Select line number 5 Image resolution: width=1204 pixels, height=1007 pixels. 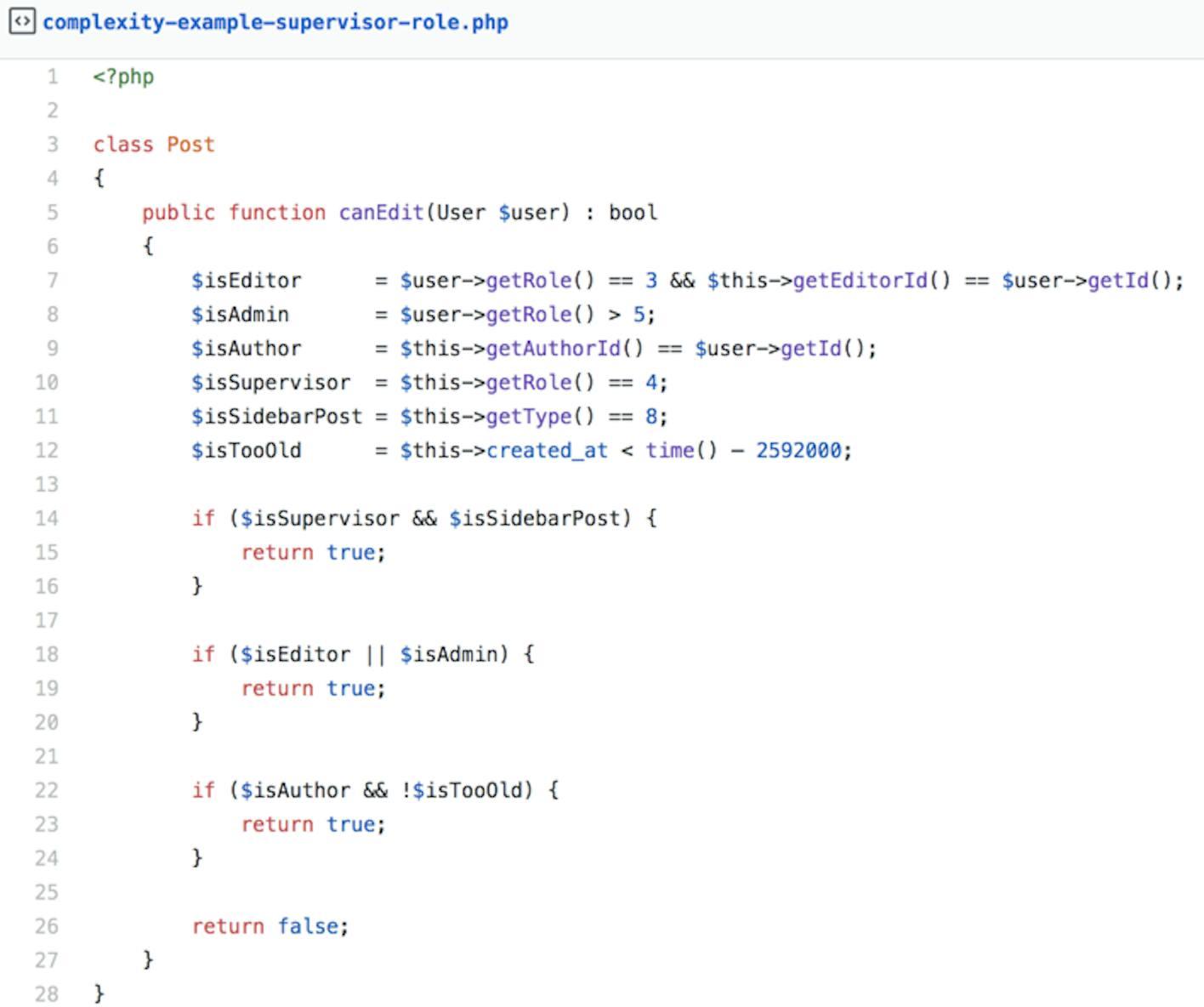[53, 213]
